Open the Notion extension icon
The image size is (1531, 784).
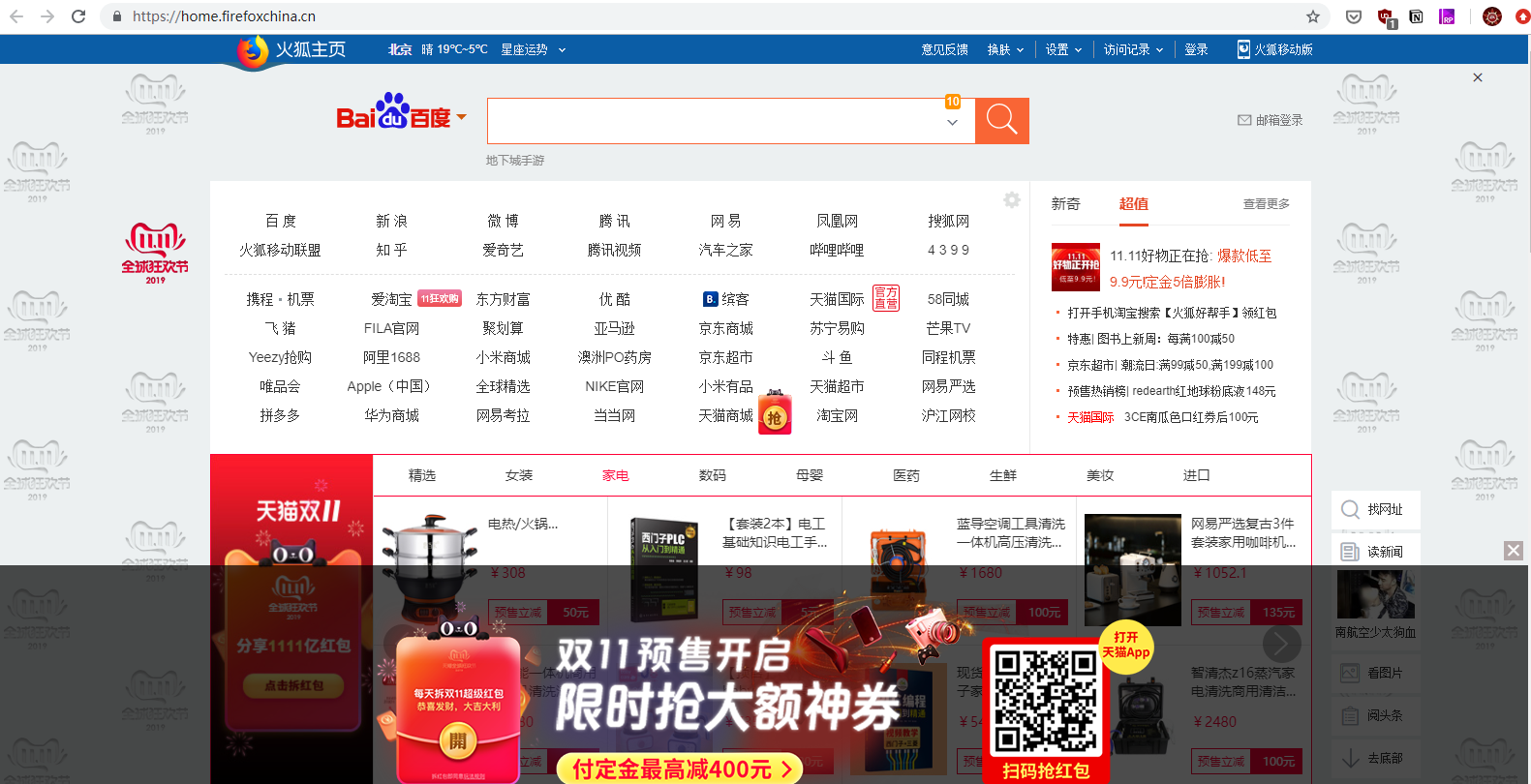click(1417, 16)
